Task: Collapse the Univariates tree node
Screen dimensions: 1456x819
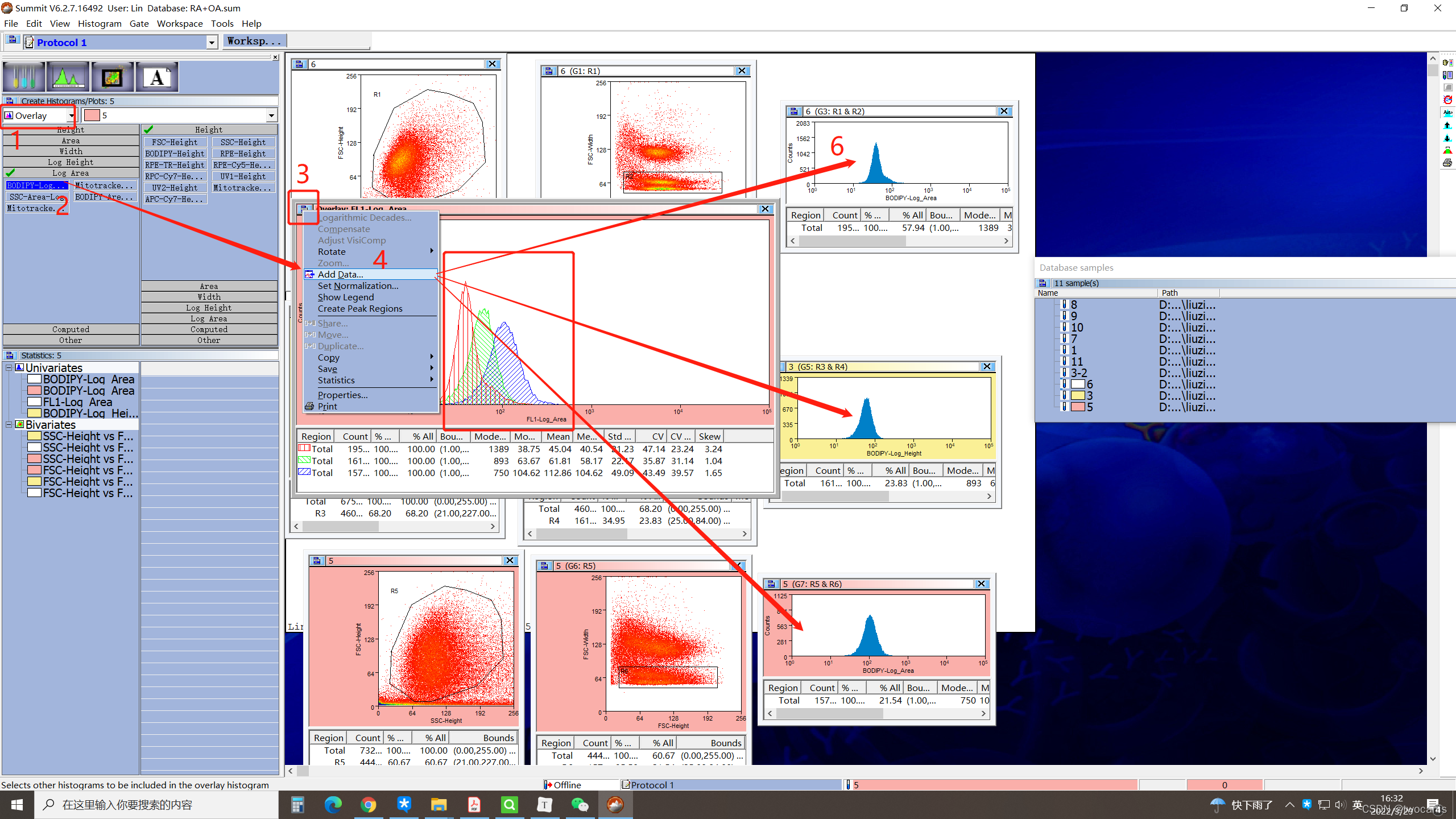Action: click(x=9, y=368)
